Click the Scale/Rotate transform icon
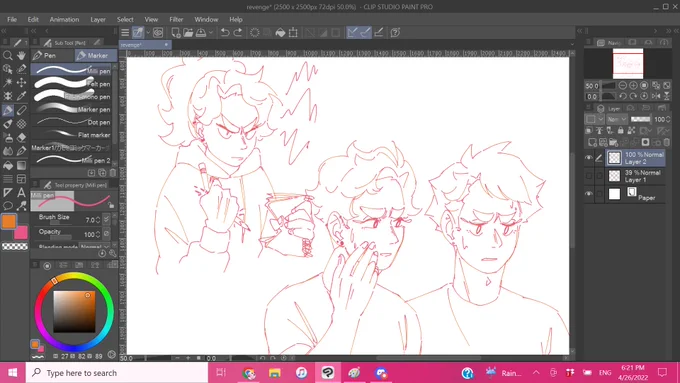Image resolution: width=680 pixels, height=383 pixels. (x=293, y=33)
